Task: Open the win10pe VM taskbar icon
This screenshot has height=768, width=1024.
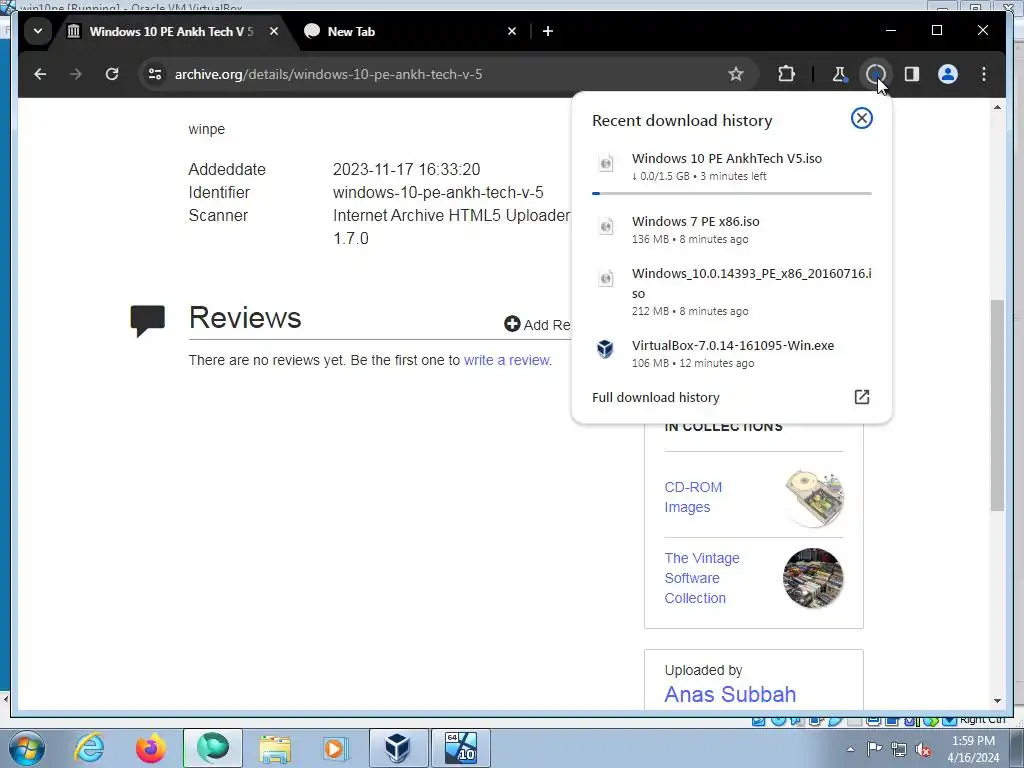Action: point(460,748)
